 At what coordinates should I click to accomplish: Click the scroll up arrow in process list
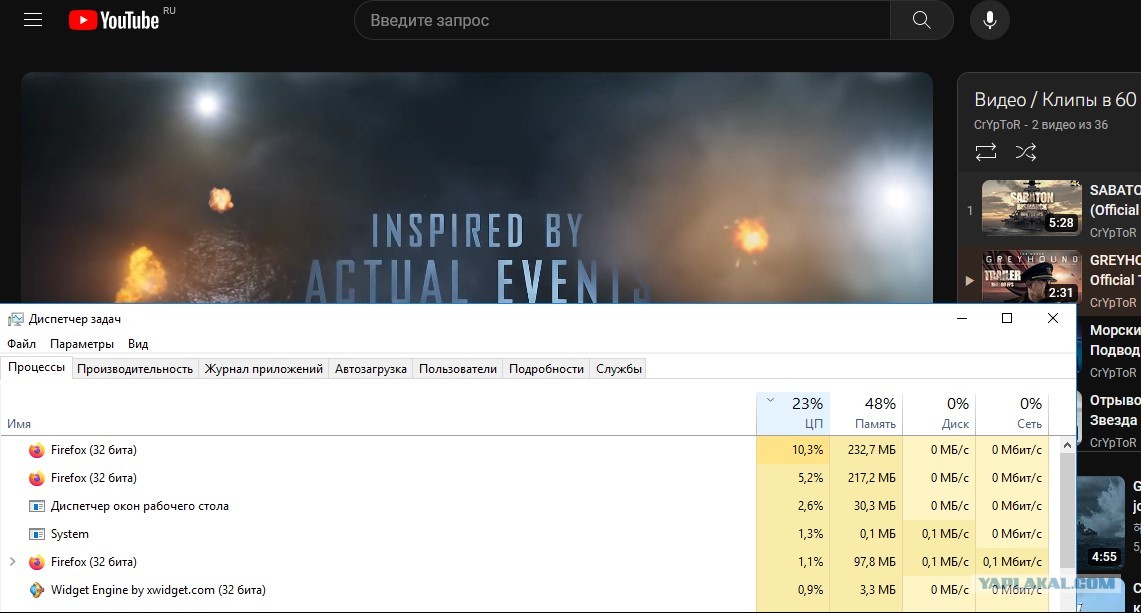coord(1067,444)
